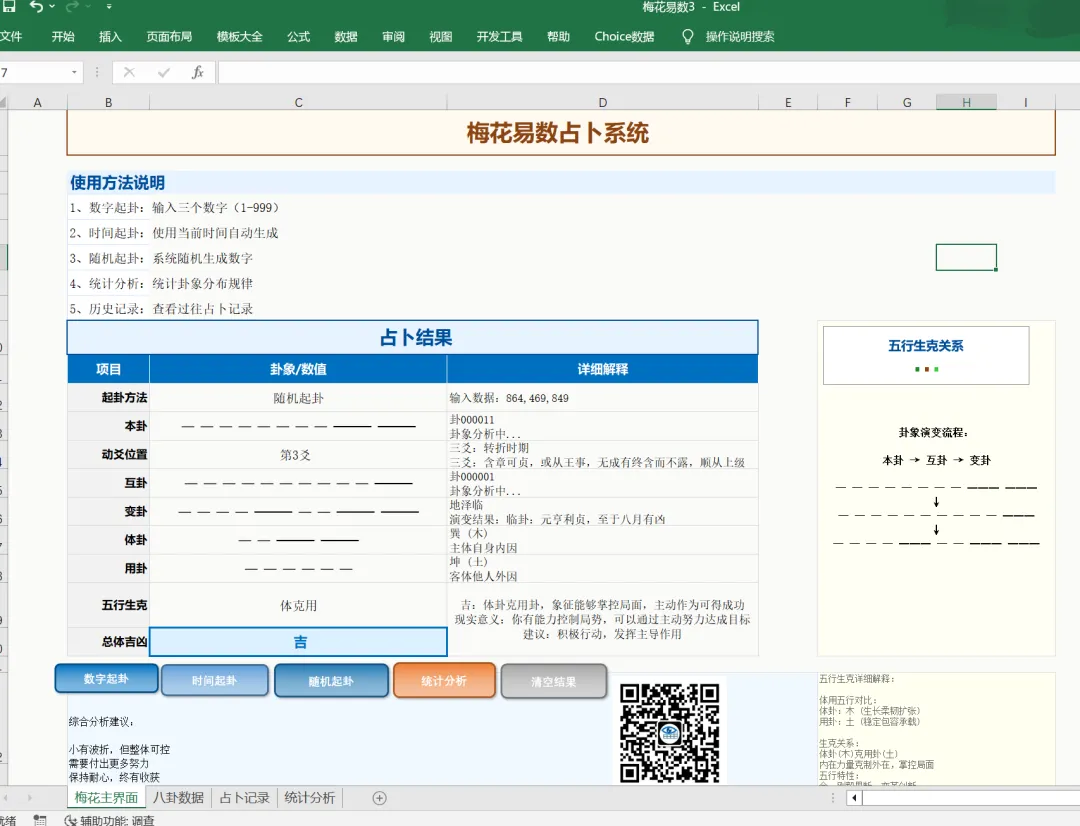Click the 五行生克关系 chart box
The width and height of the screenshot is (1080, 826).
[926, 355]
